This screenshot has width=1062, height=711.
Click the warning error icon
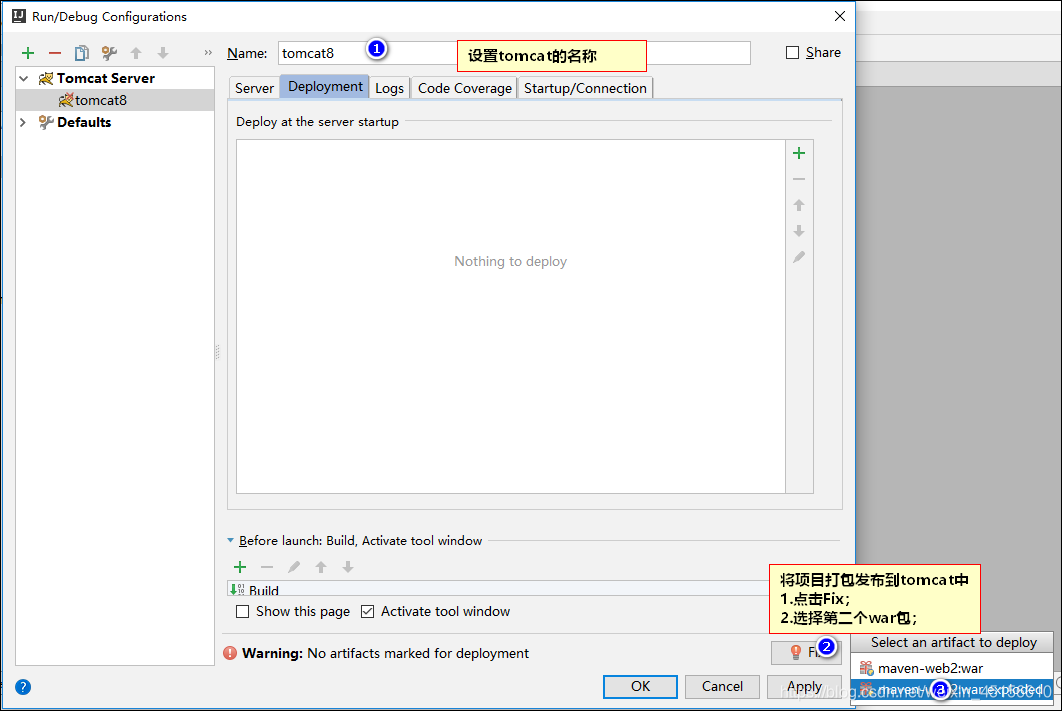pos(230,653)
